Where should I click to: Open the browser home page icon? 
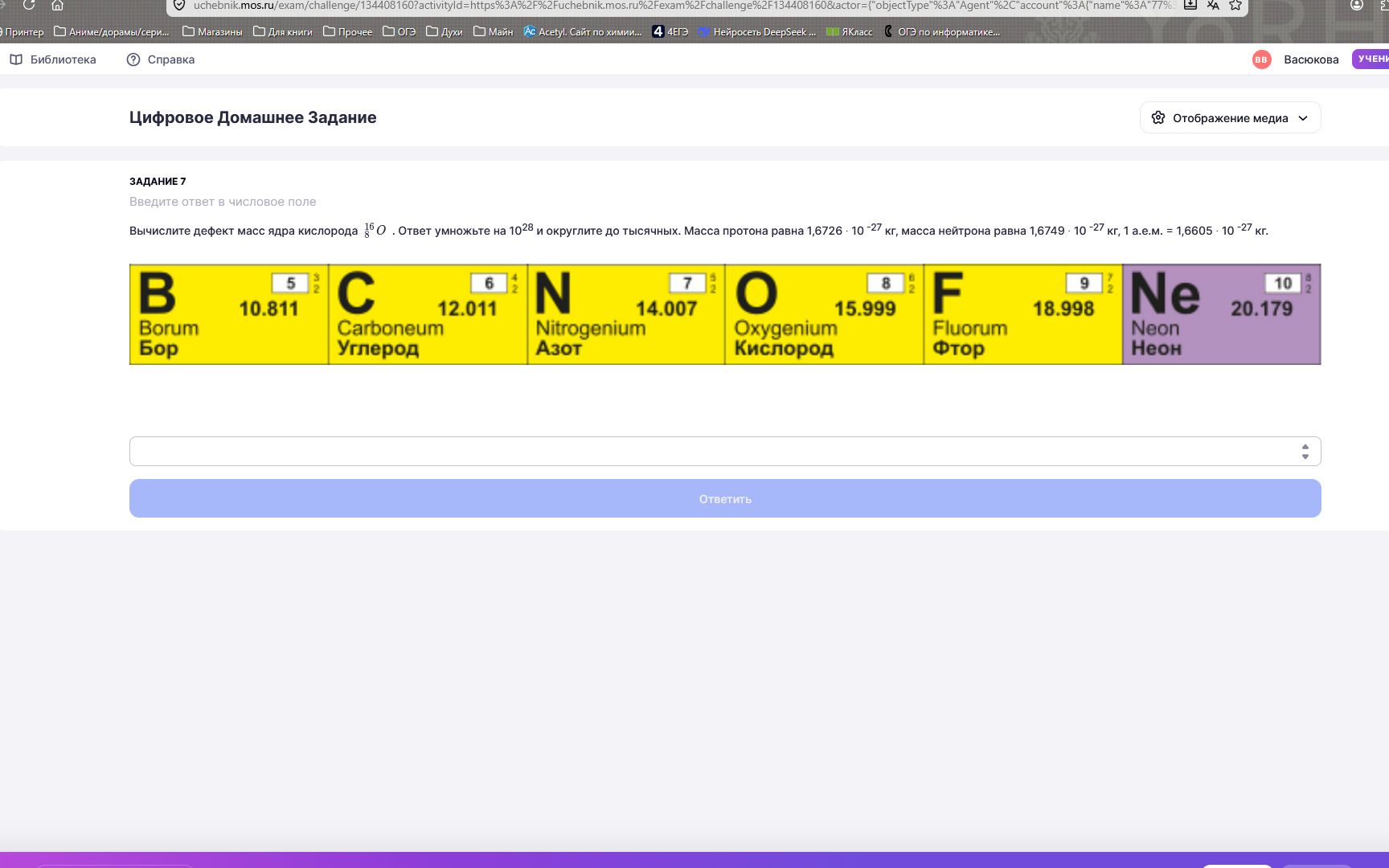57,5
